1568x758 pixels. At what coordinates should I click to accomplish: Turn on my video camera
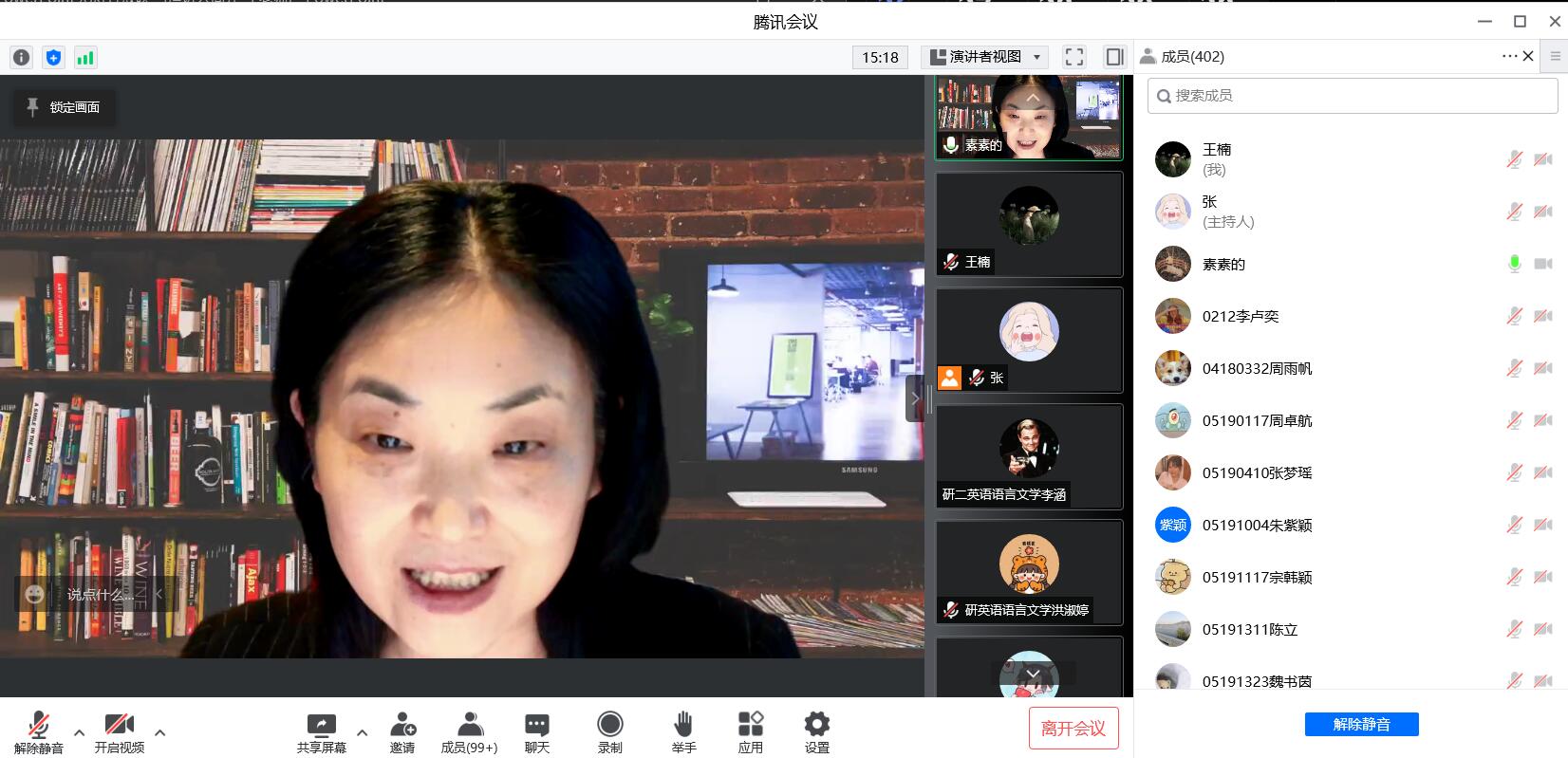point(120,733)
